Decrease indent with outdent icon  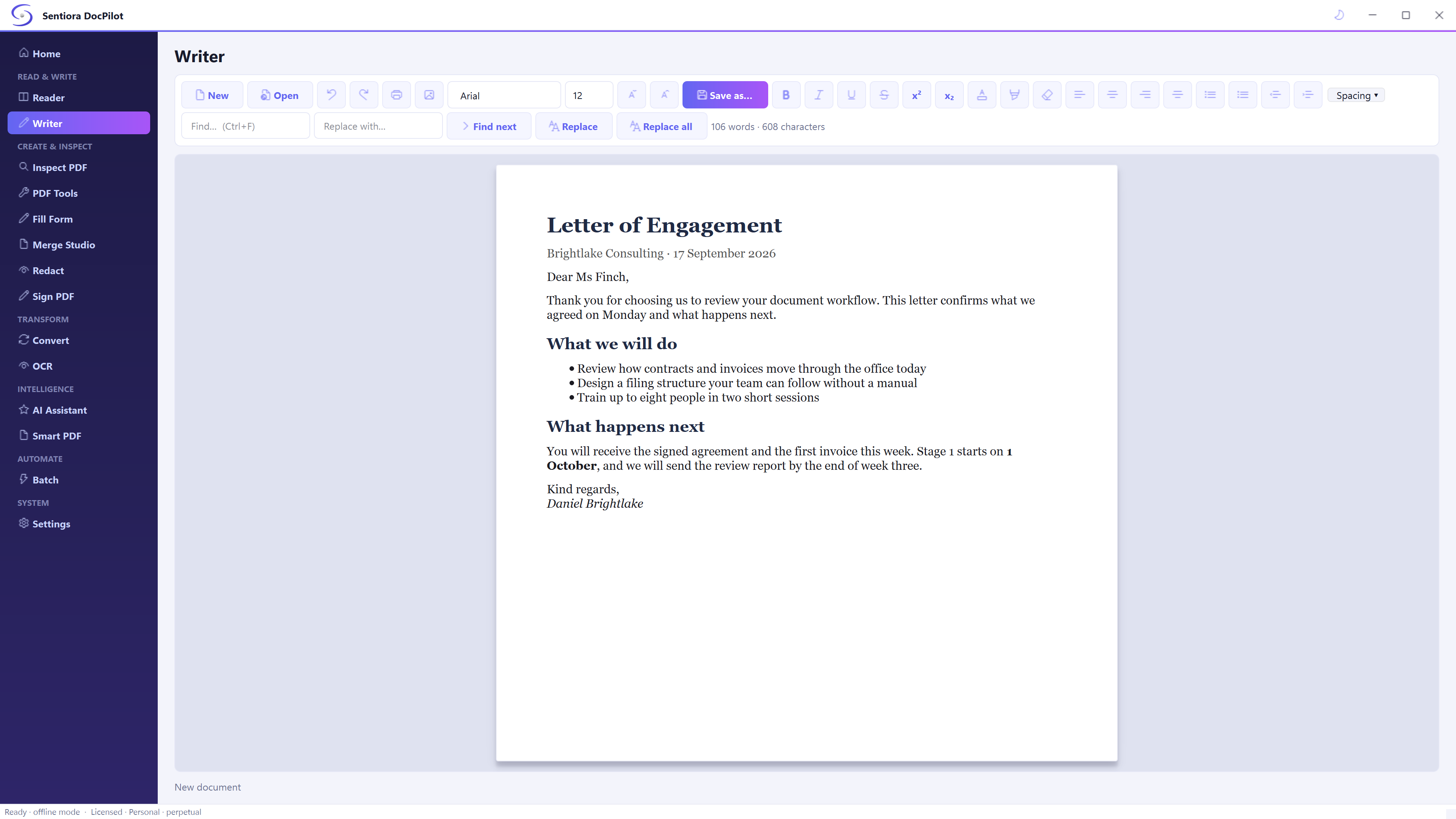(1275, 95)
